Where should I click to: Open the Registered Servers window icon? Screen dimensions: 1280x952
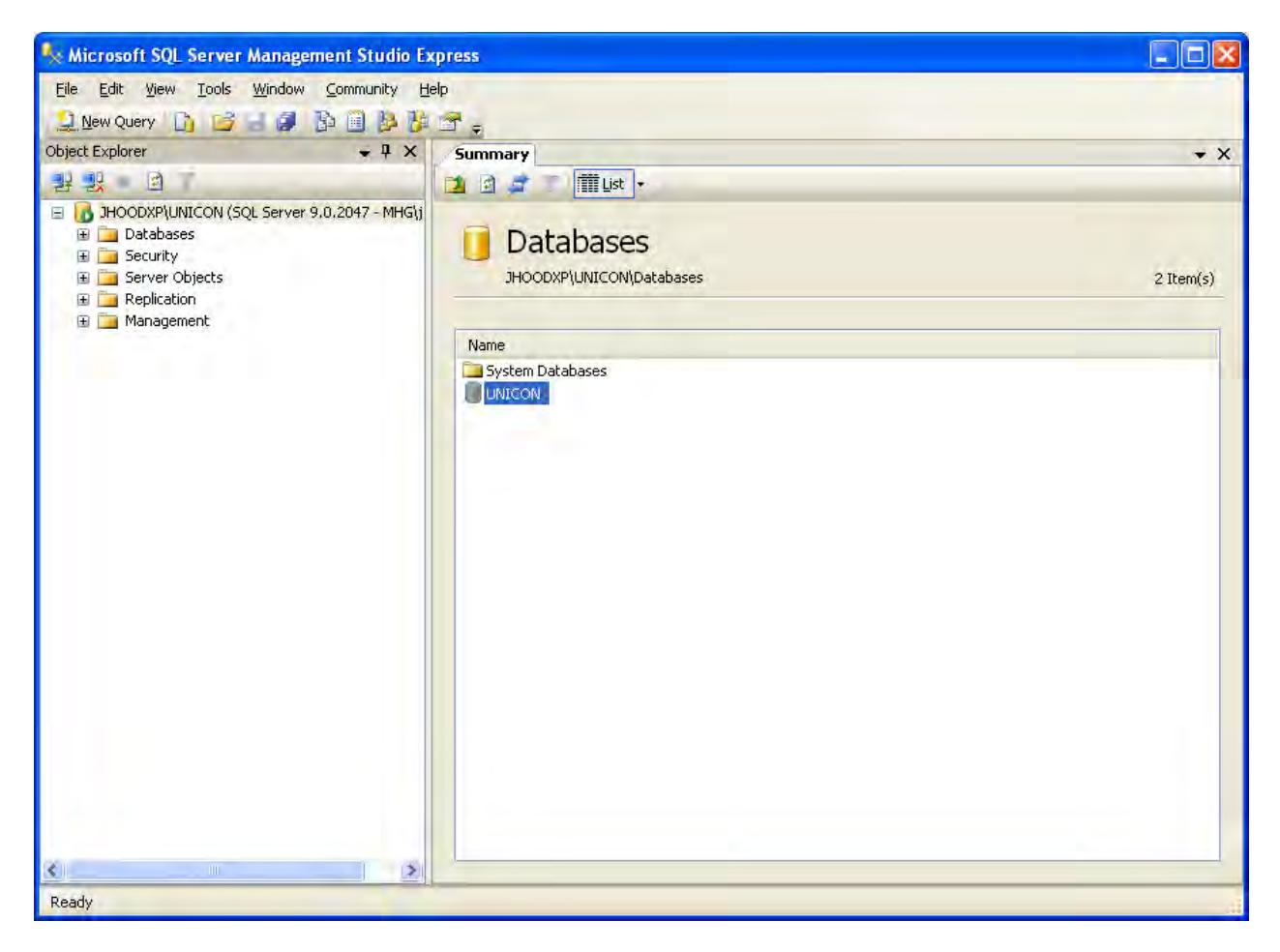[x=326, y=122]
